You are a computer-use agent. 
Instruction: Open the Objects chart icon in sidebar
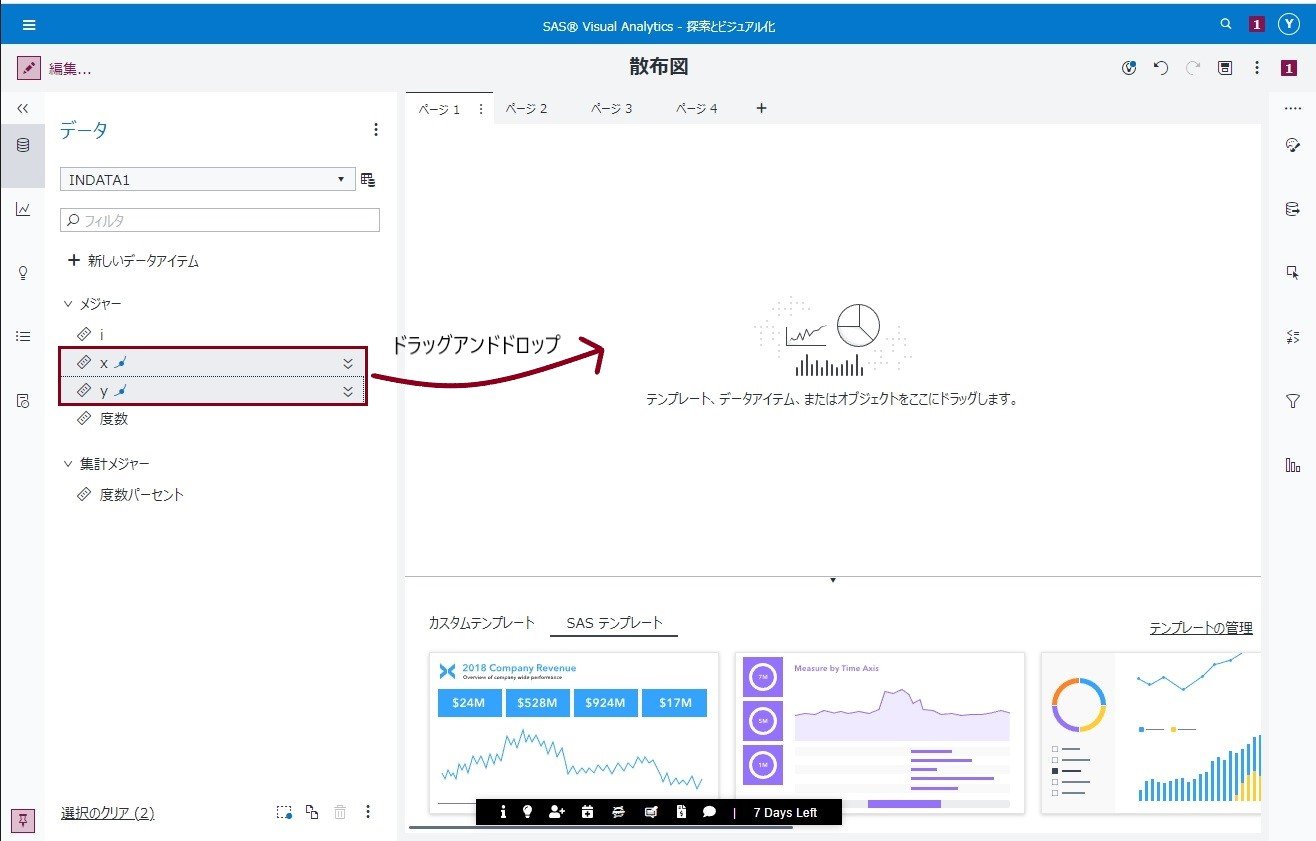[x=23, y=209]
